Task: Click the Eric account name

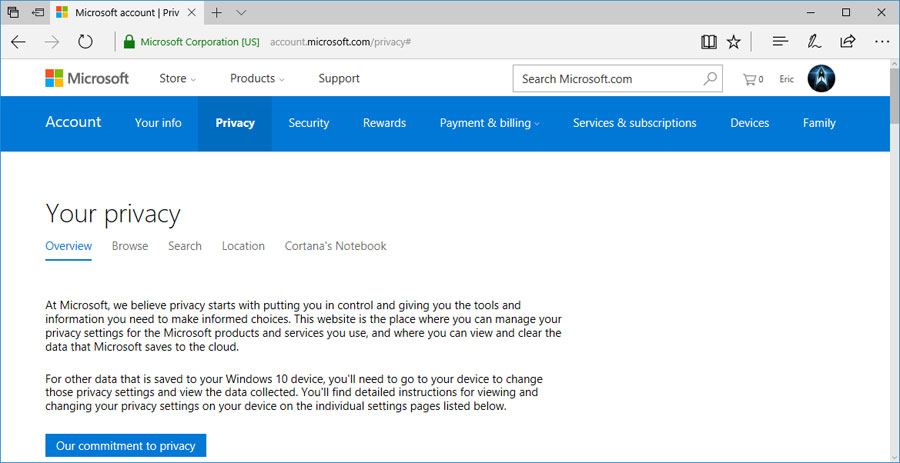Action: point(787,79)
